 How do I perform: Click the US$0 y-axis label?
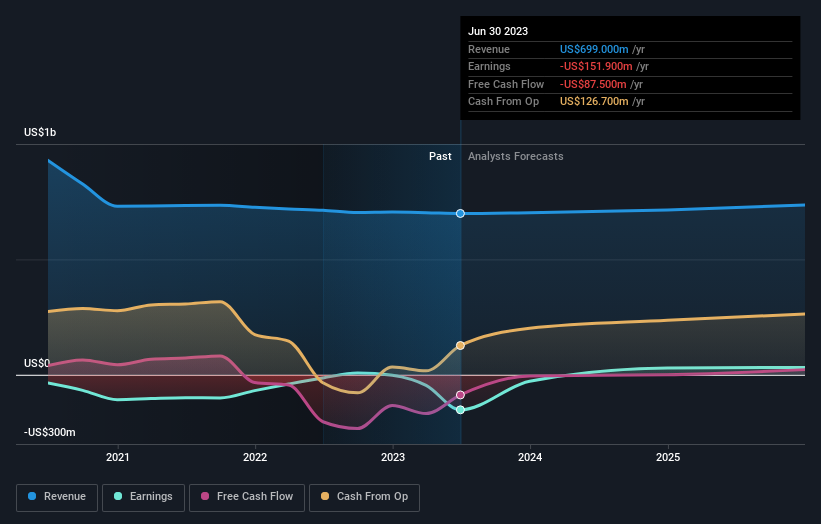tap(37, 363)
